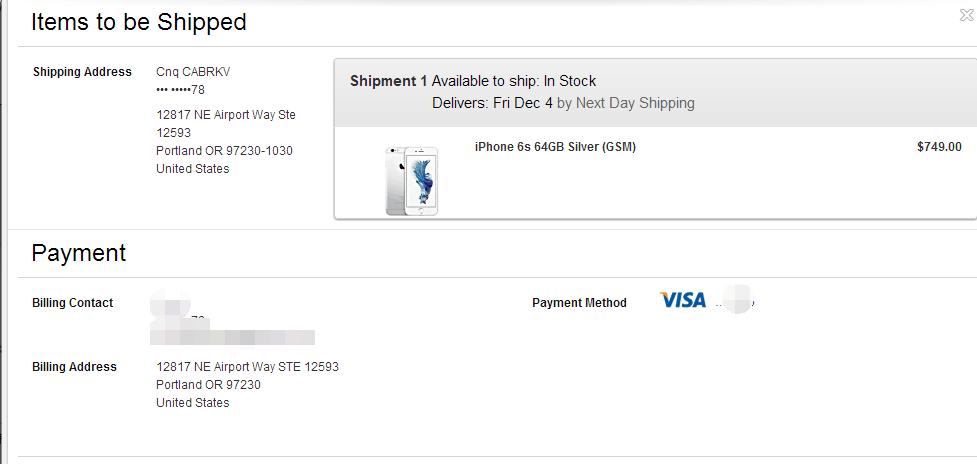Click the recipient name Cnq CABRKV
Screen dimensions: 977x464
(x=193, y=72)
